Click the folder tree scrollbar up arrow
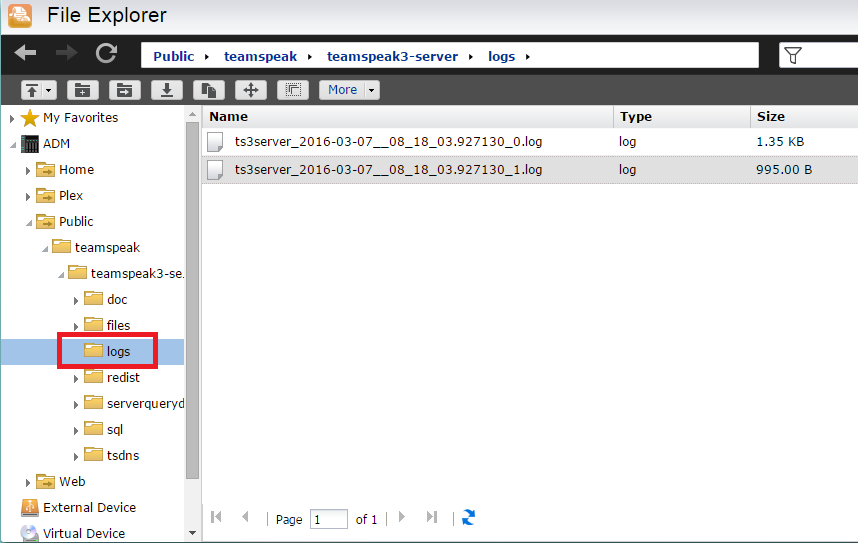 pyautogui.click(x=192, y=114)
